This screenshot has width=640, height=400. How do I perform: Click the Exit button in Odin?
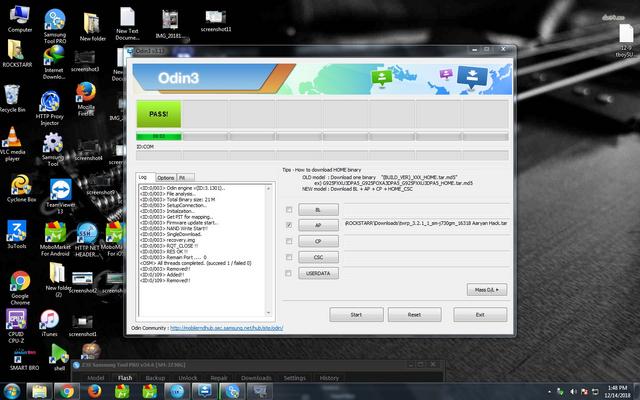coord(480,315)
